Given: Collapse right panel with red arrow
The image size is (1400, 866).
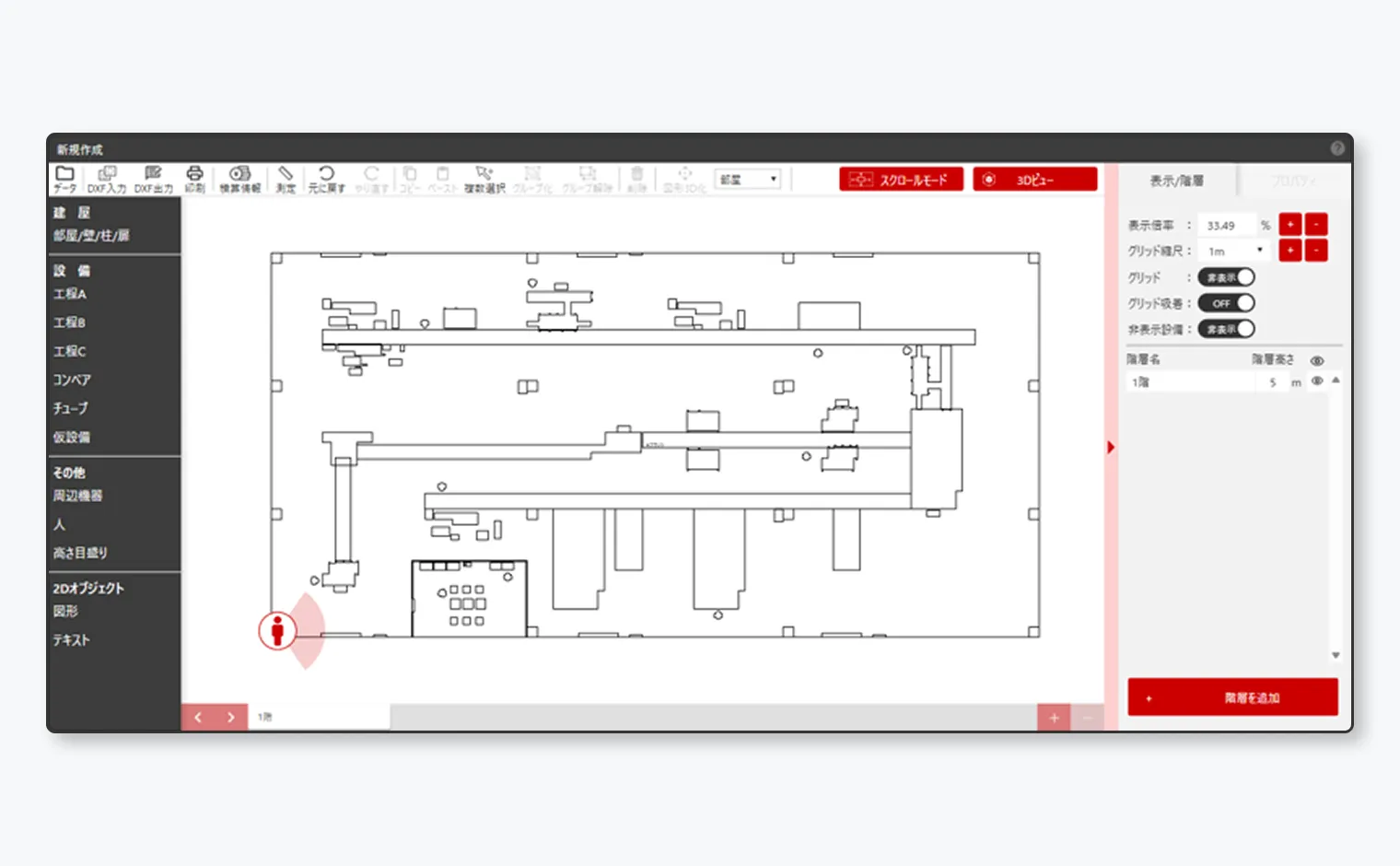Looking at the screenshot, I should [1111, 447].
